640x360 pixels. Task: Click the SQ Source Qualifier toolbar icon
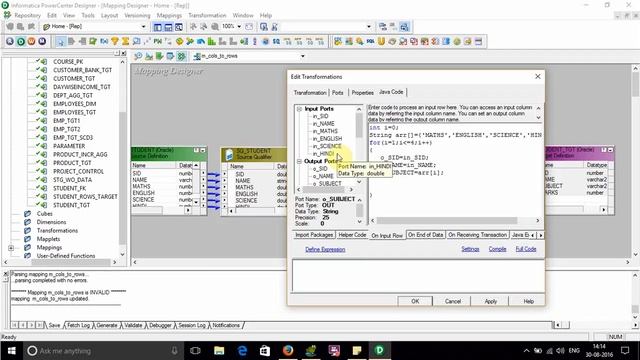pos(276,41)
